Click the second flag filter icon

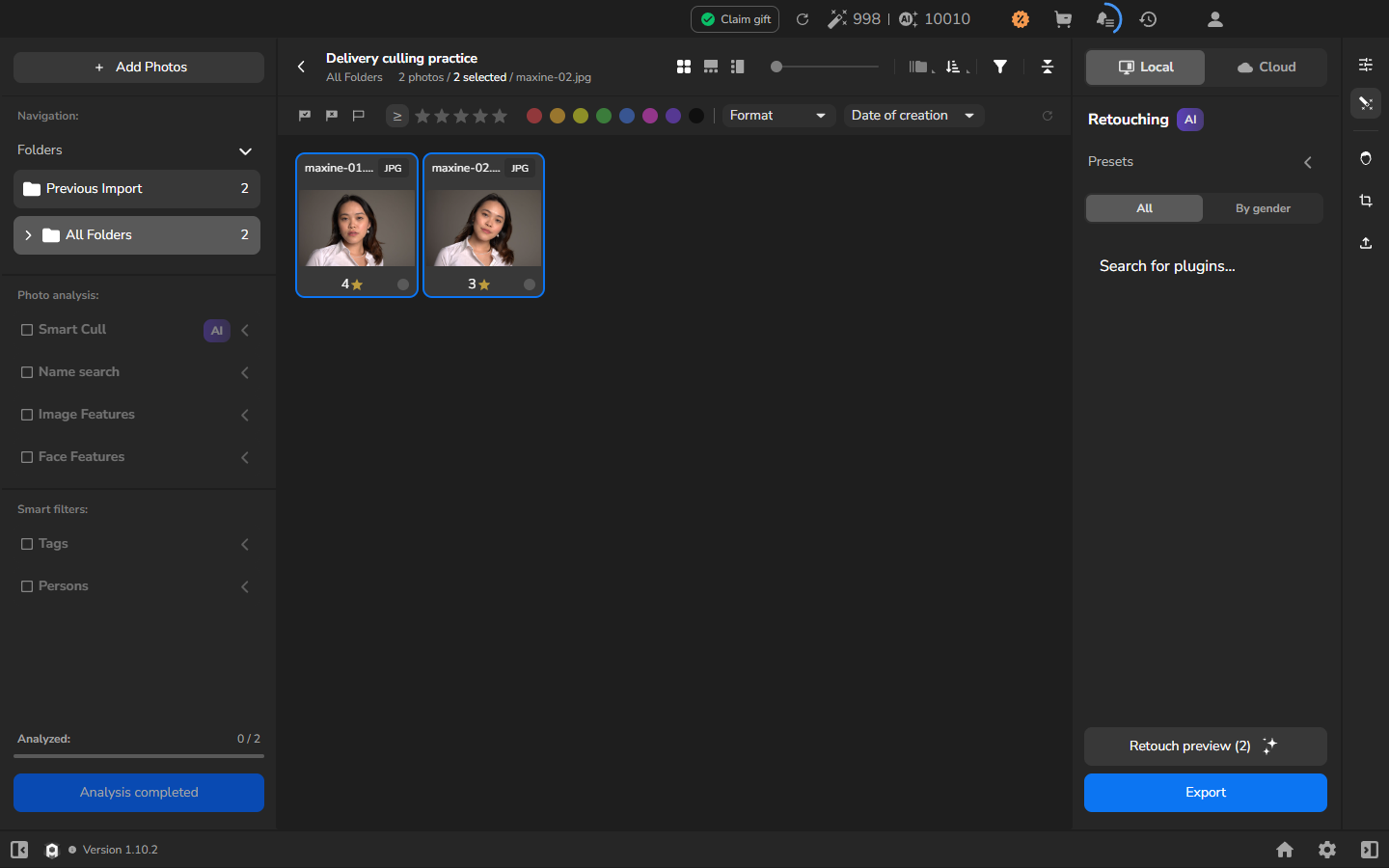[x=332, y=116]
